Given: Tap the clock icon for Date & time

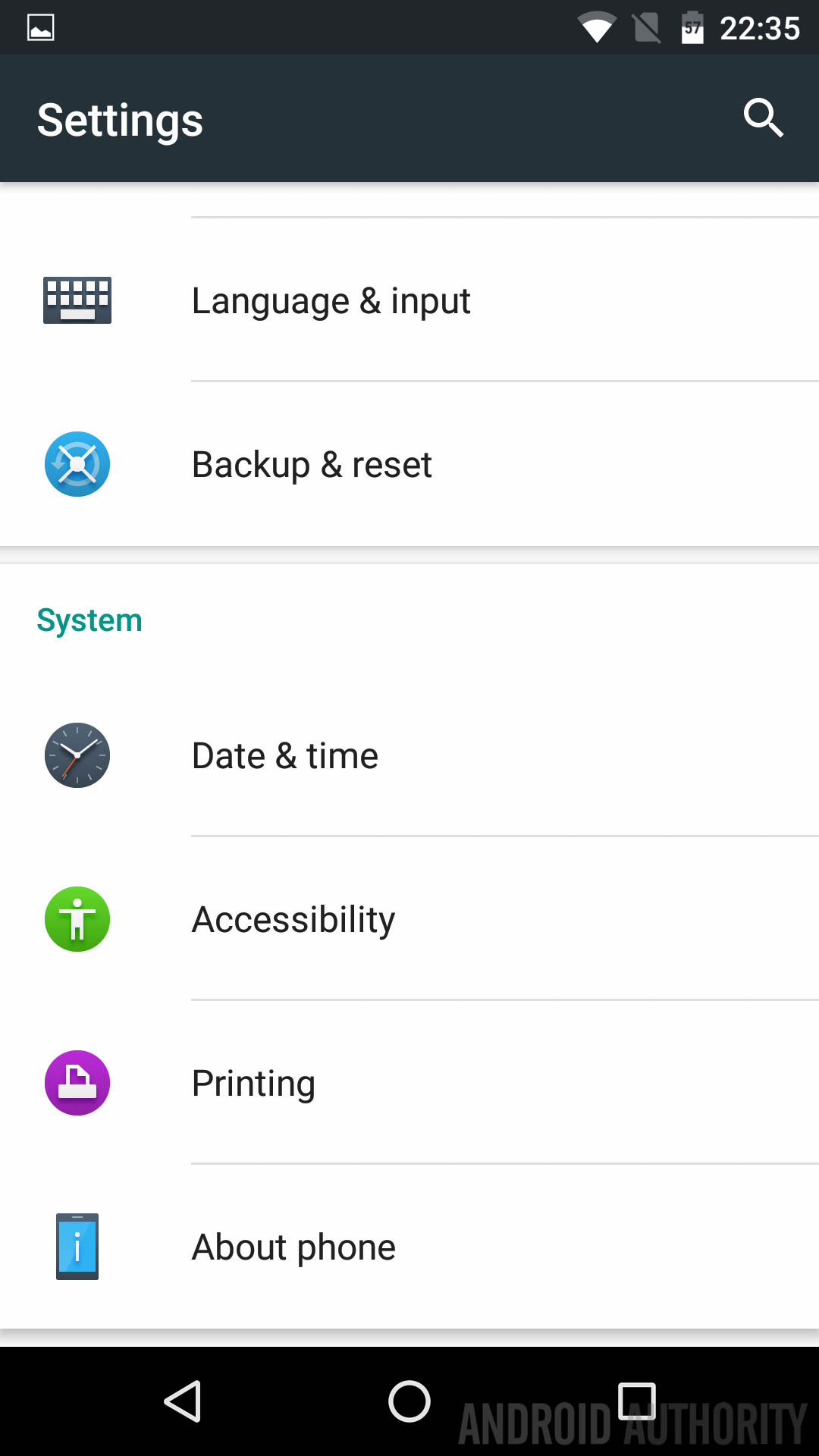Looking at the screenshot, I should coord(77,755).
